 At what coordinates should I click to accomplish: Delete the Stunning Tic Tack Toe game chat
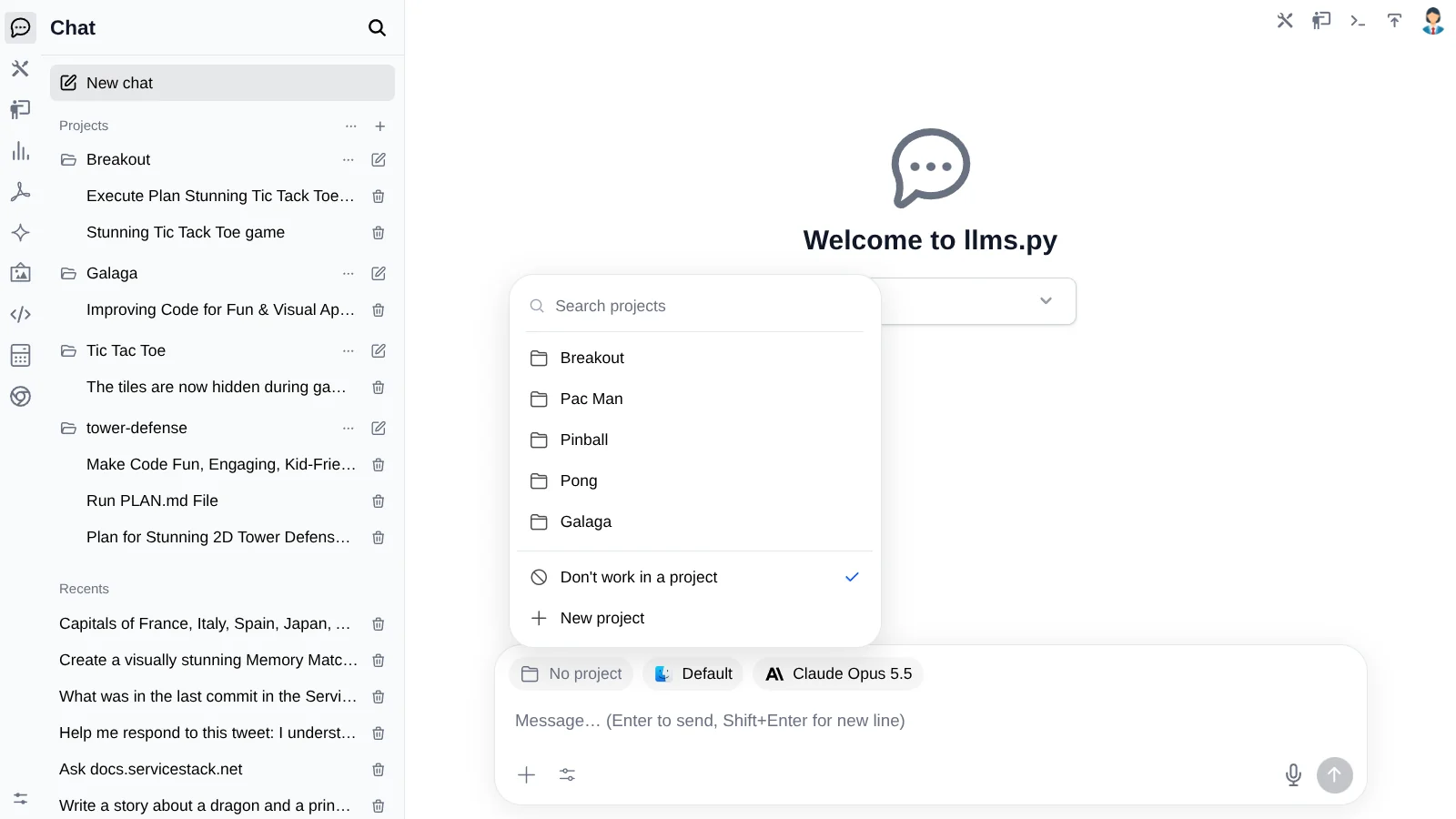[x=379, y=233]
